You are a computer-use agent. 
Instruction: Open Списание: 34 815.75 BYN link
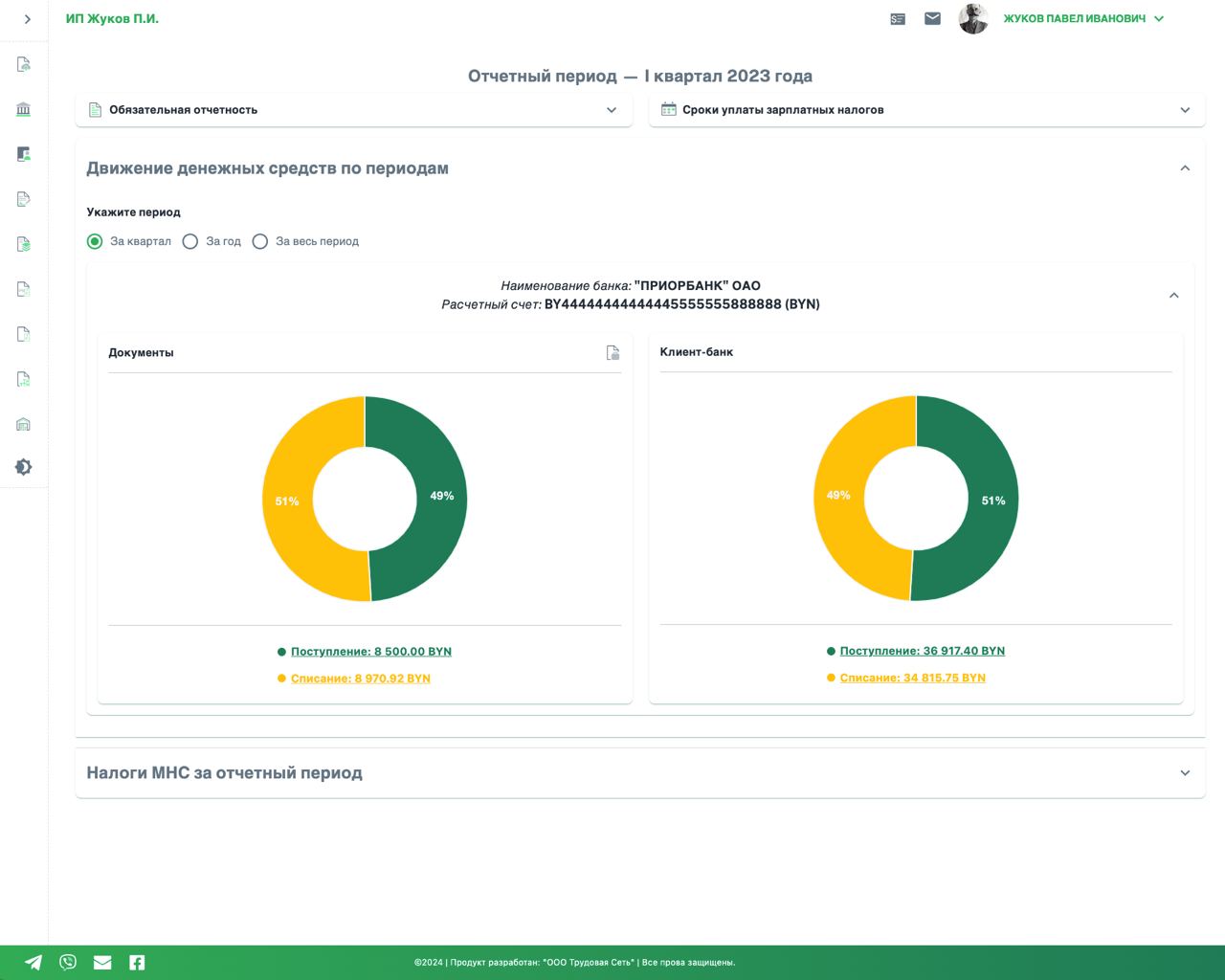(x=913, y=678)
